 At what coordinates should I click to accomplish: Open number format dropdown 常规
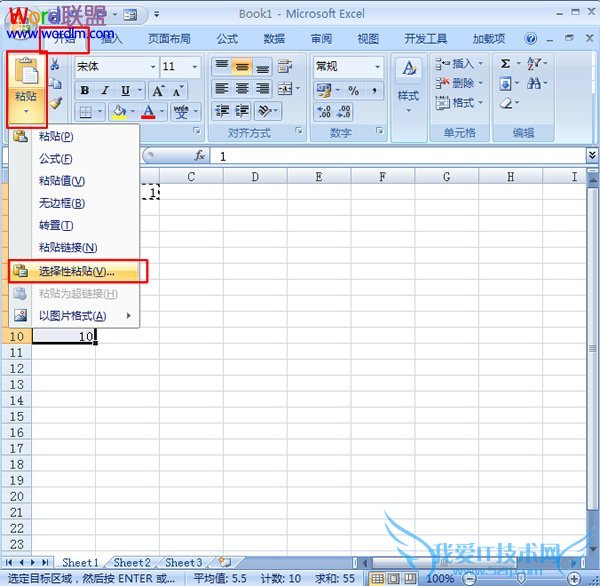click(377, 67)
